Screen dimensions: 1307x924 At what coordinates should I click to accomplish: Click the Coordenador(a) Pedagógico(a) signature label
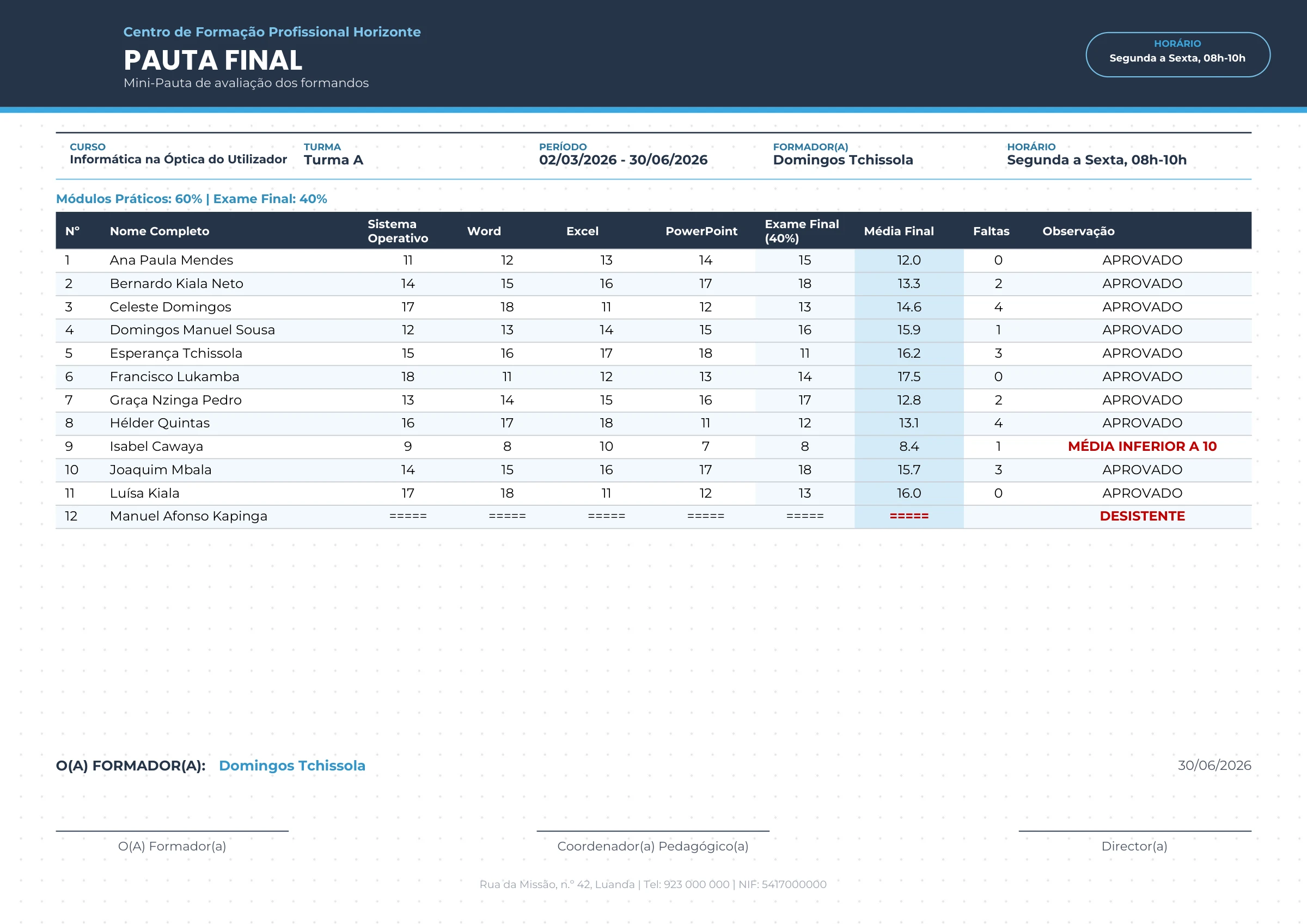pos(653,847)
